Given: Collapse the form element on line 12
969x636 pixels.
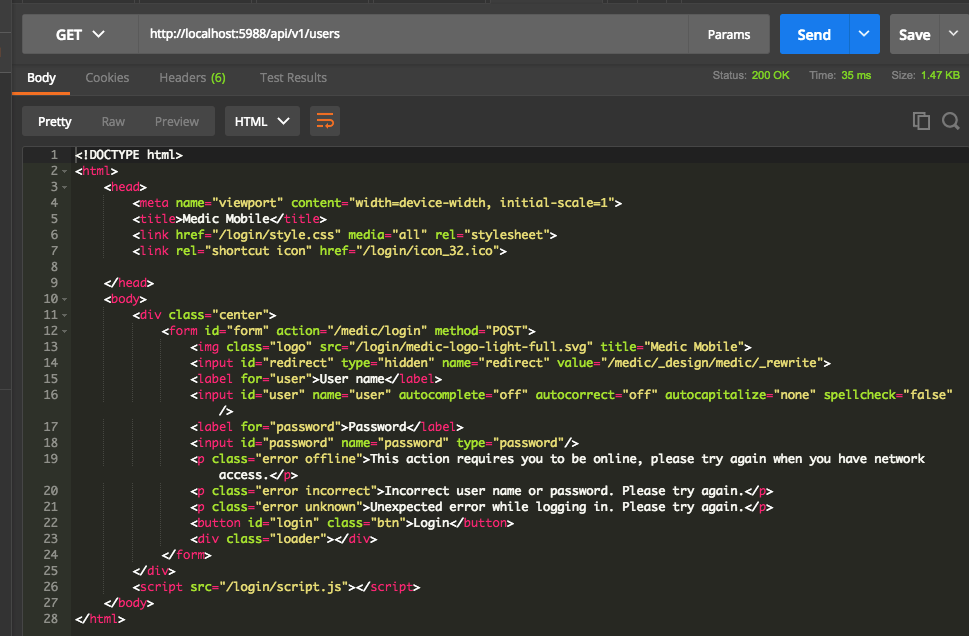Looking at the screenshot, I should 63,330.
